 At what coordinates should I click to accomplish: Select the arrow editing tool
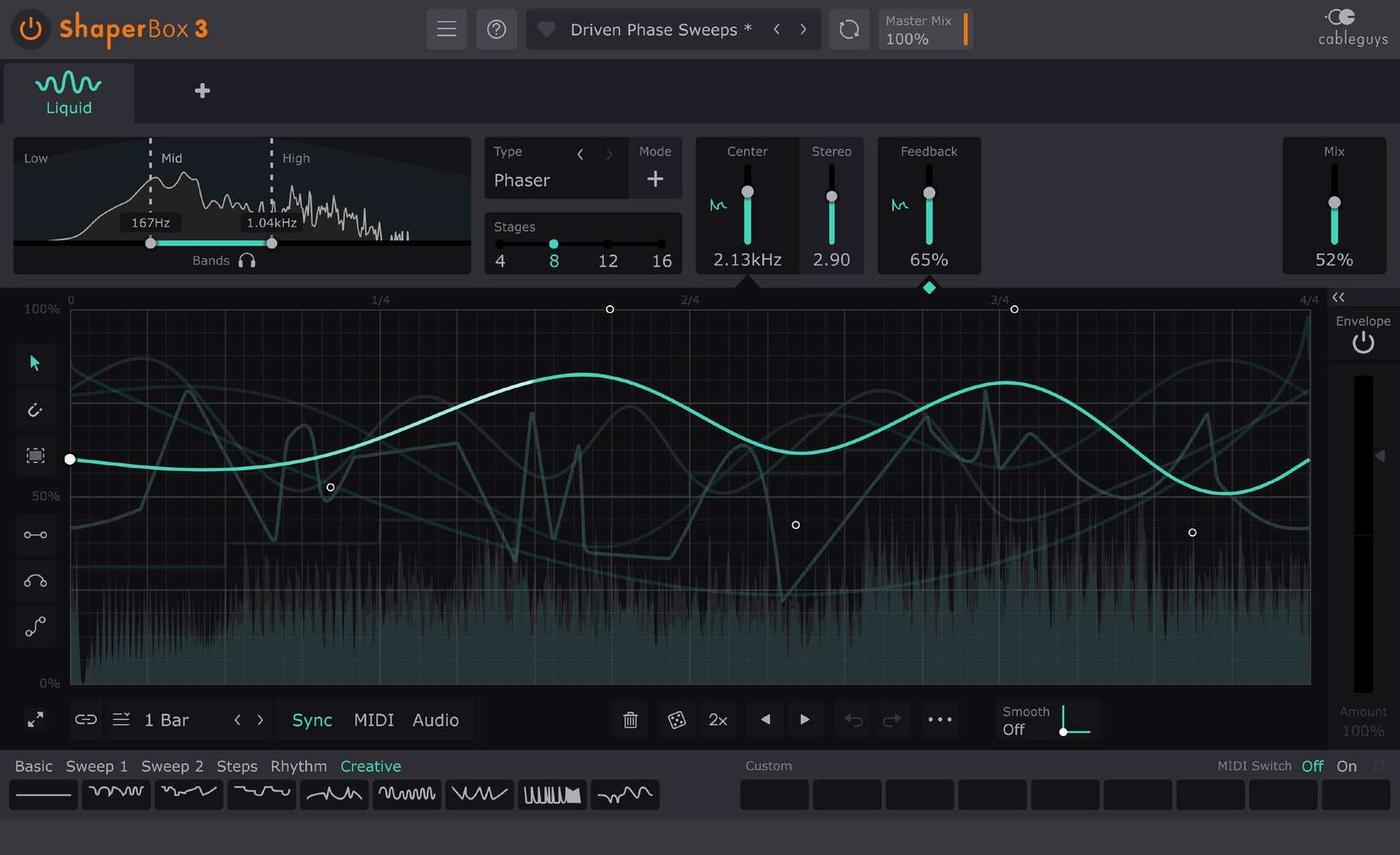[35, 363]
